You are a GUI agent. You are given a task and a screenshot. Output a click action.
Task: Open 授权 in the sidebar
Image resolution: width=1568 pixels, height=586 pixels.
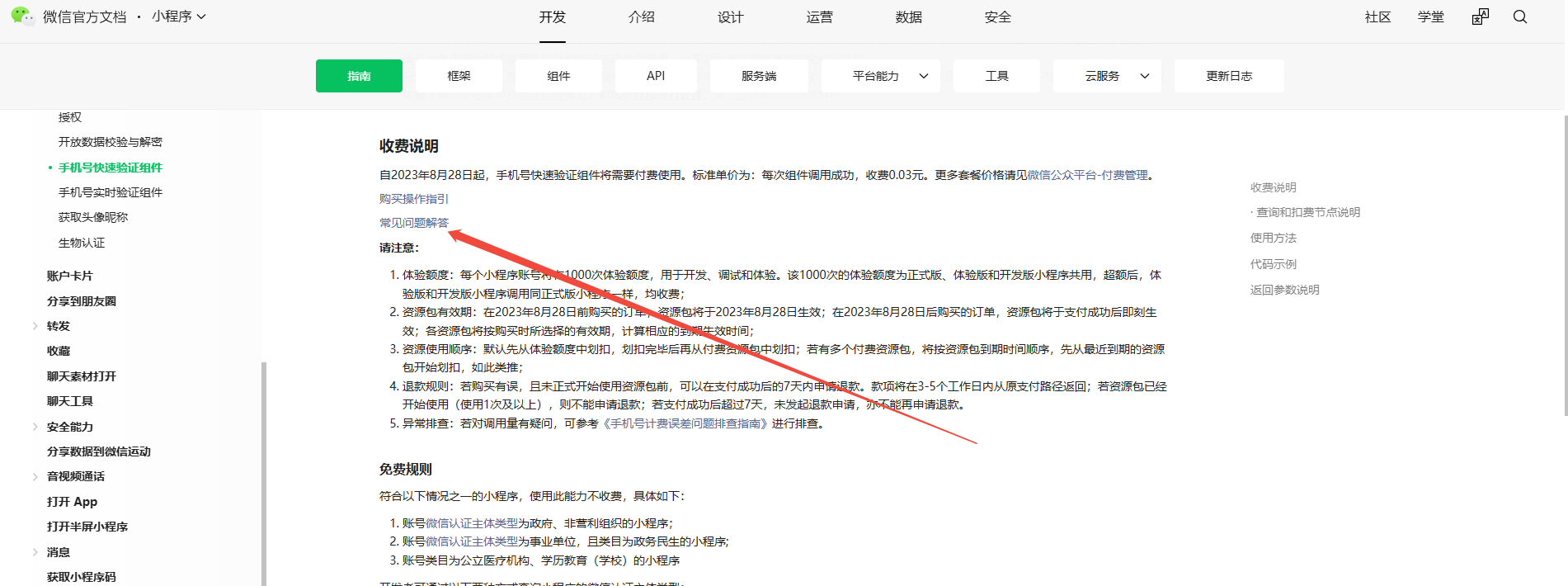click(70, 117)
